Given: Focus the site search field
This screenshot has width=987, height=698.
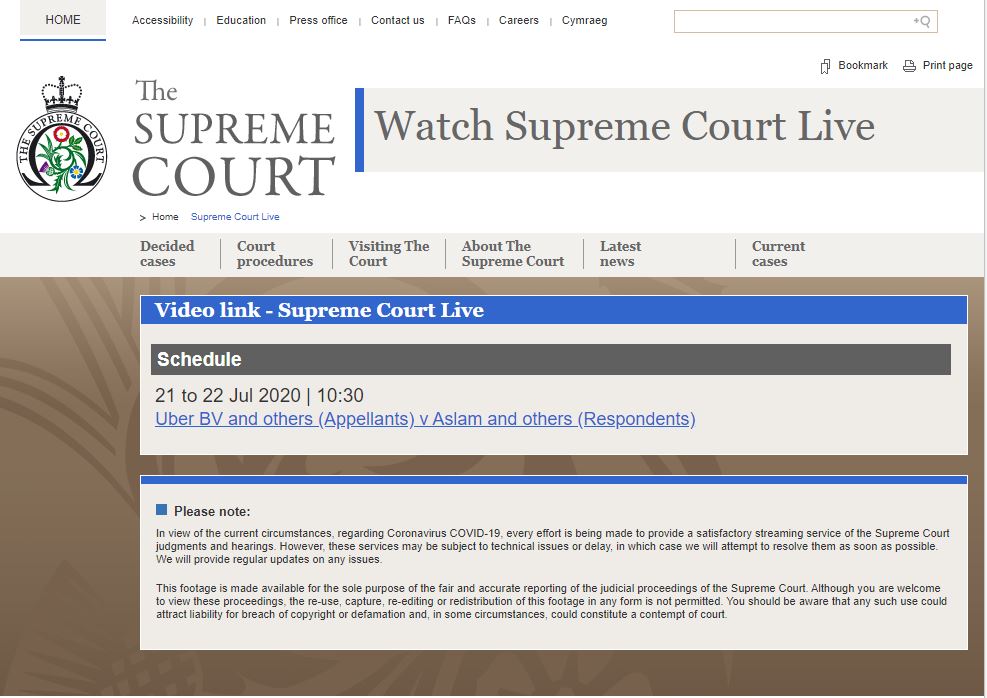Looking at the screenshot, I should tap(806, 21).
